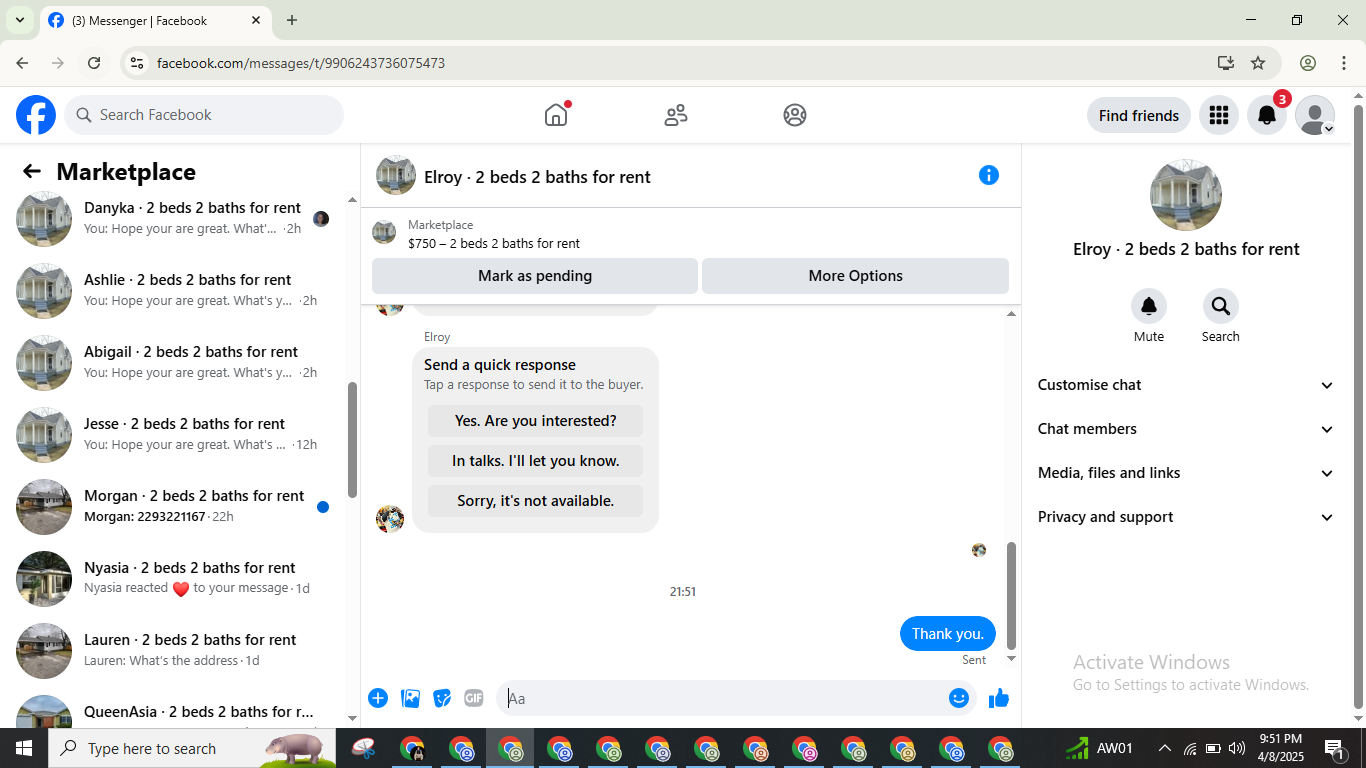Screen dimensions: 1366x768
Task: Send quick response 'In talks. I'll let you know.'
Action: (535, 461)
